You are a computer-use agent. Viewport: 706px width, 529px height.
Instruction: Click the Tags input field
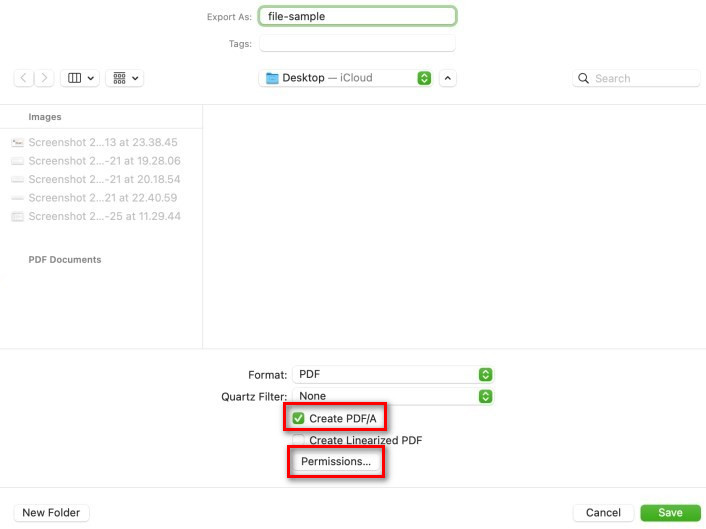(x=357, y=44)
